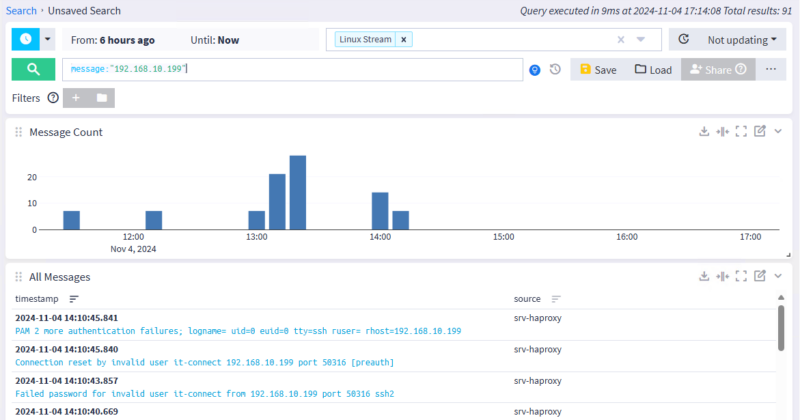Open the time range presets dropdown arrow
The width and height of the screenshot is (800, 420).
[46, 40]
